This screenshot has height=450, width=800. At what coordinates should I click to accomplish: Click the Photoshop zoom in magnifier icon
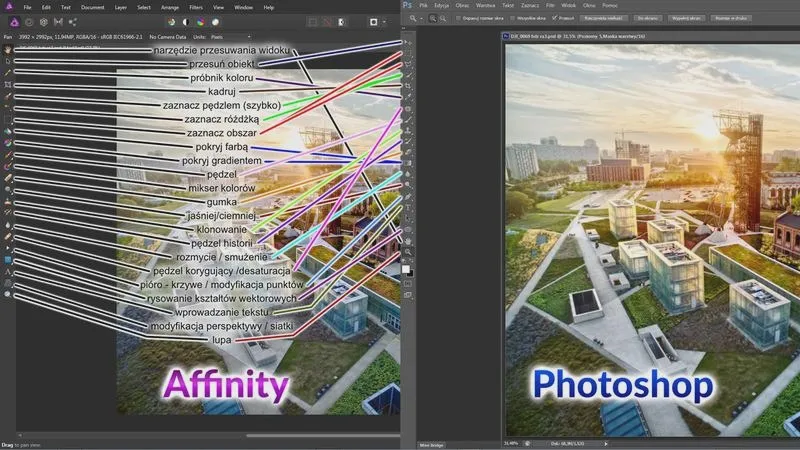point(430,18)
